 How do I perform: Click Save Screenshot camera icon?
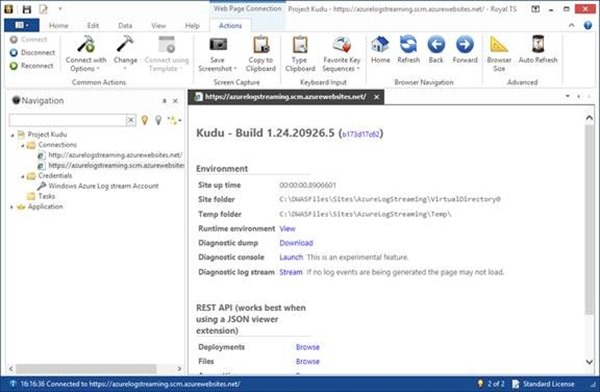click(218, 44)
